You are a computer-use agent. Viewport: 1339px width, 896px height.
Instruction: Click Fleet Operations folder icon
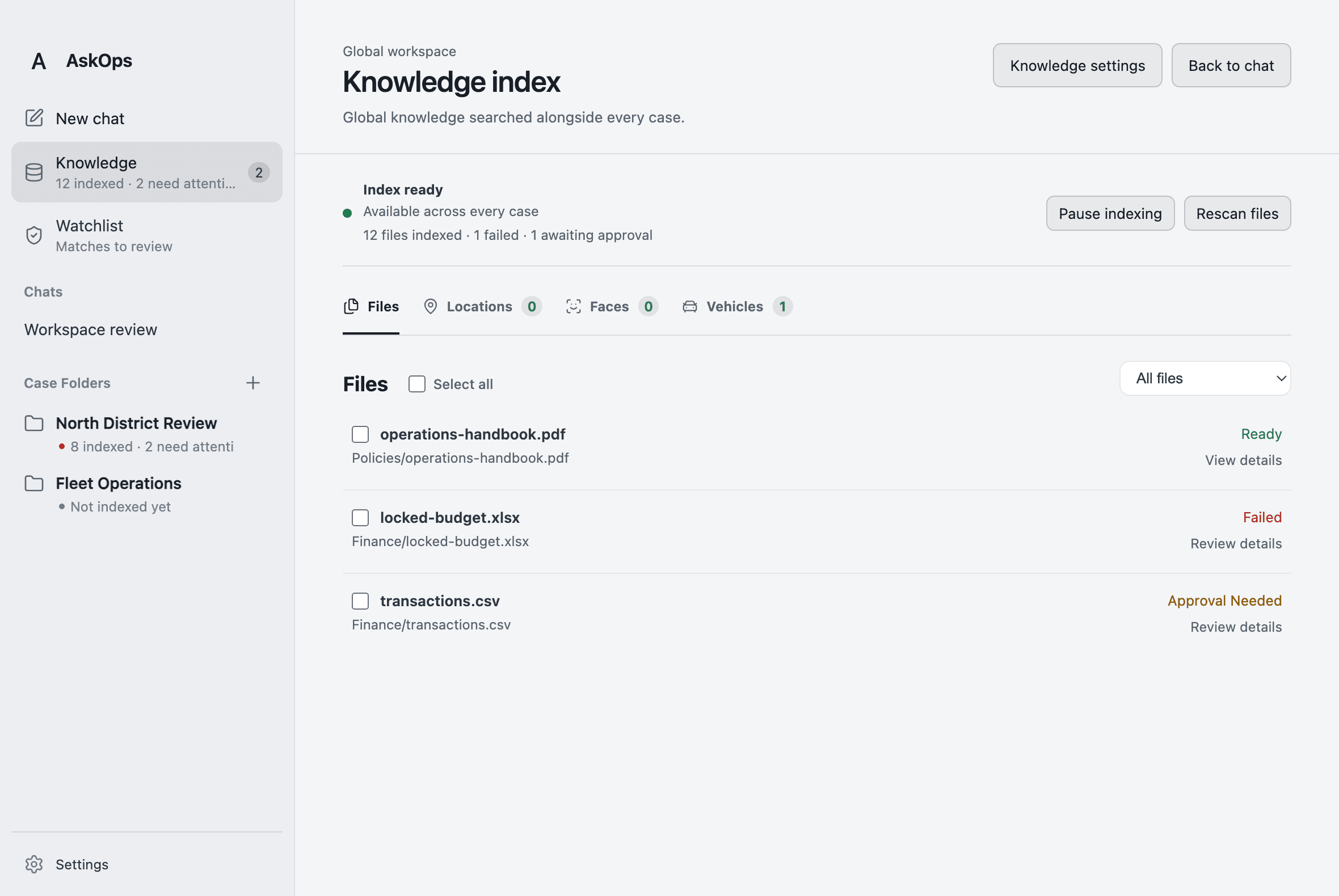coord(34,483)
